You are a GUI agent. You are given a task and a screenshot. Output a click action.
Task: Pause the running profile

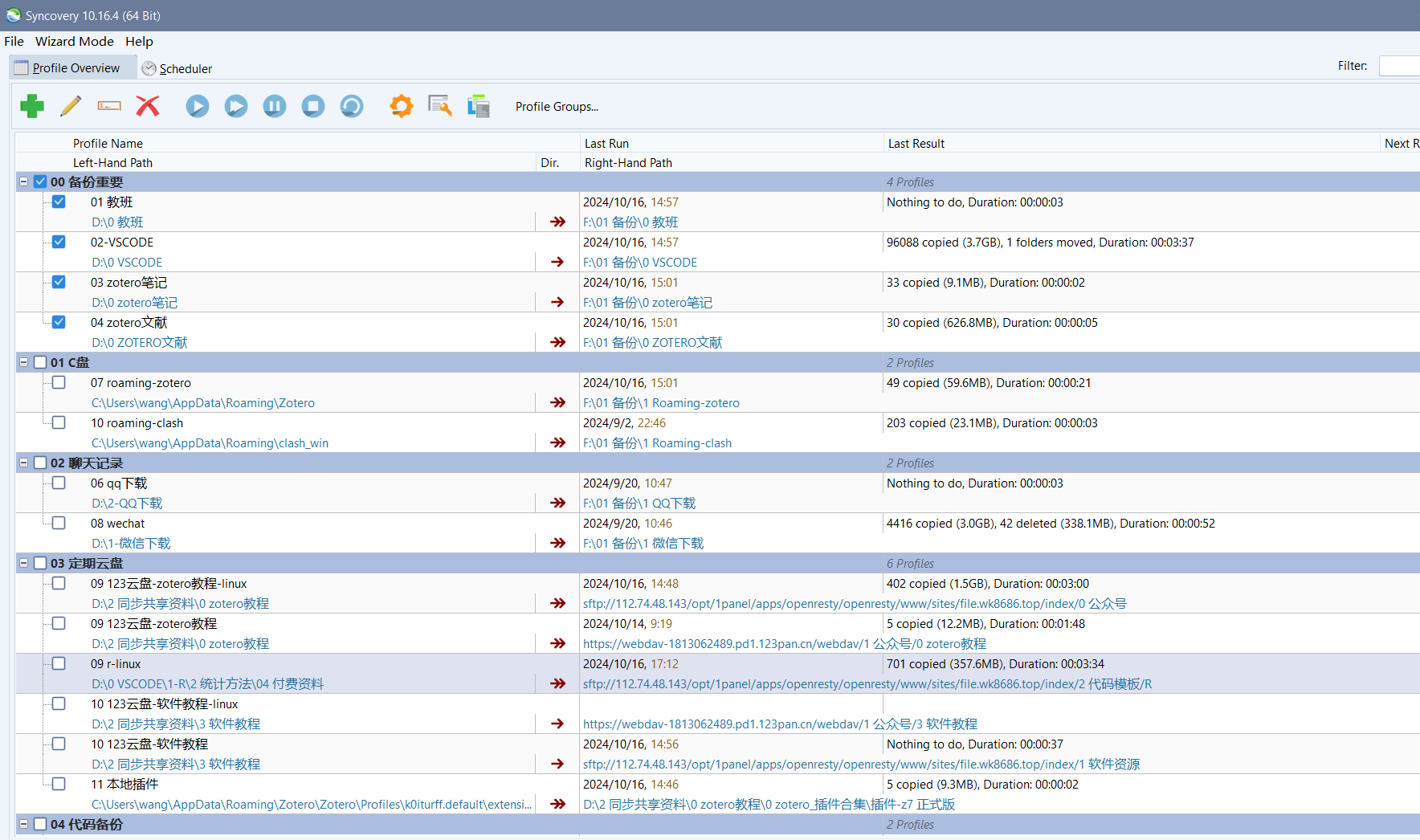point(275,106)
